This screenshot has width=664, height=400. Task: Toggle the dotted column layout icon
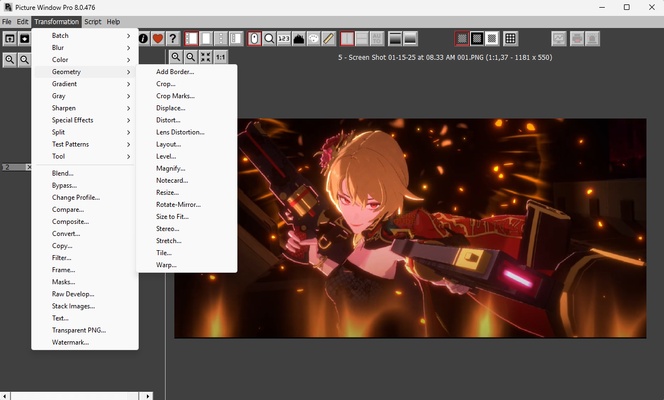coord(221,39)
